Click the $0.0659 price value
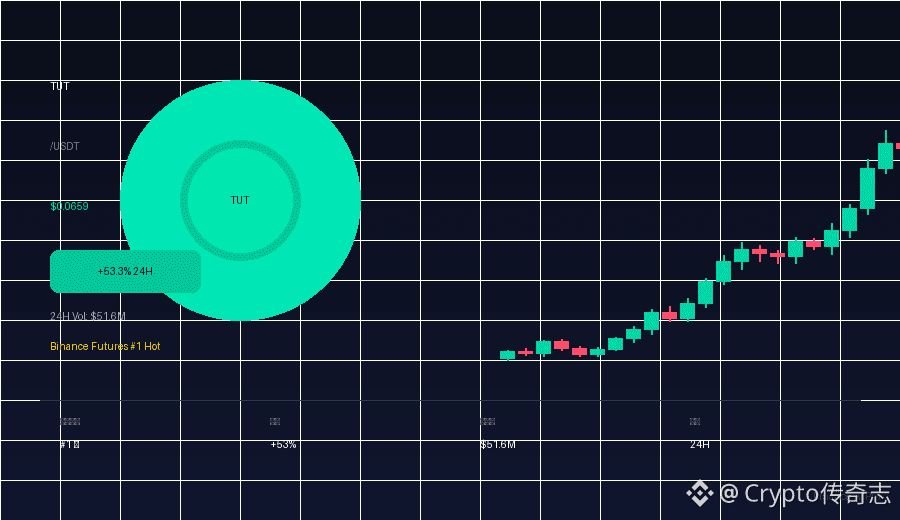This screenshot has width=900, height=520. tap(69, 207)
